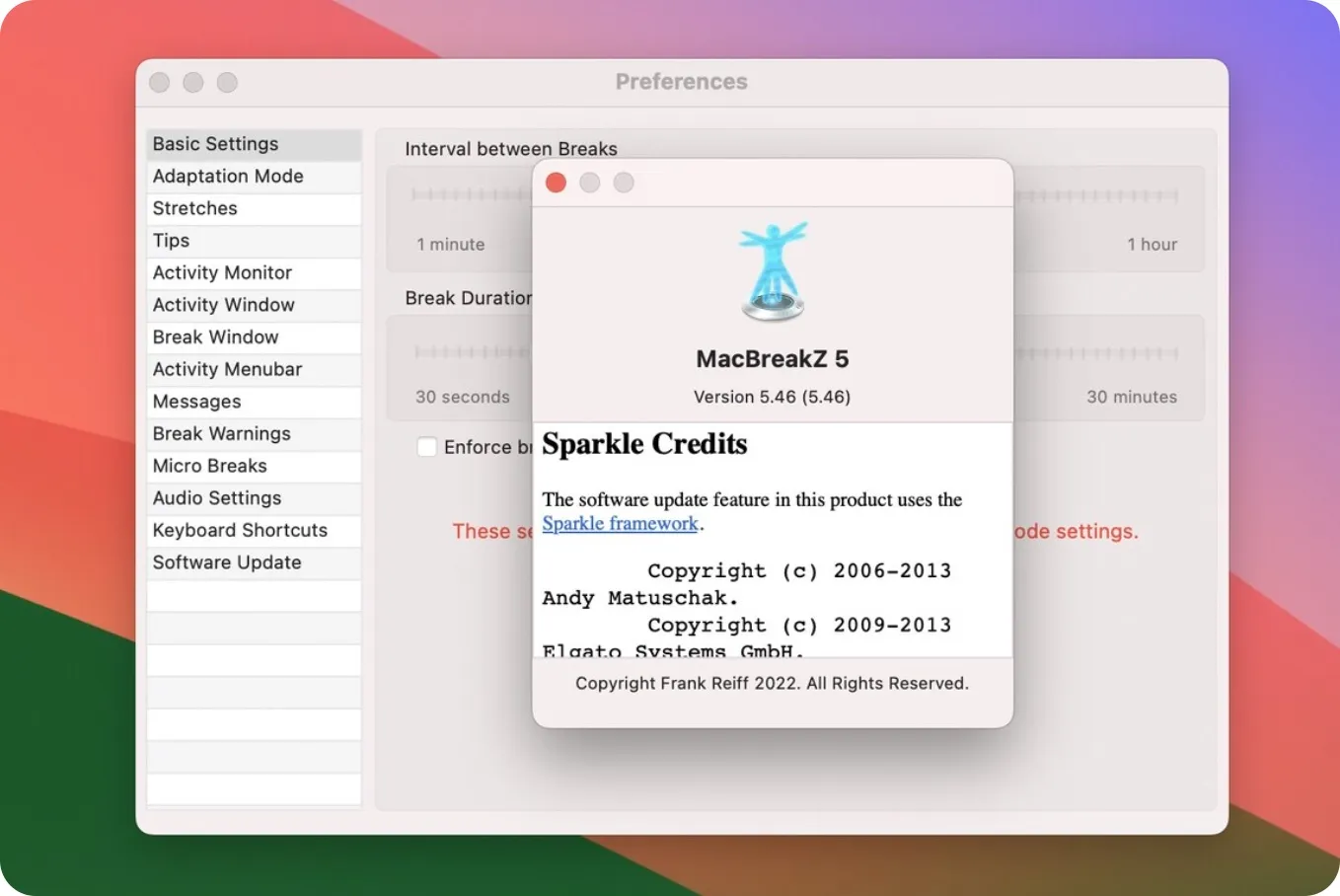This screenshot has width=1340, height=896.
Task: Select Activity Window in the sidebar
Action: [x=254, y=305]
